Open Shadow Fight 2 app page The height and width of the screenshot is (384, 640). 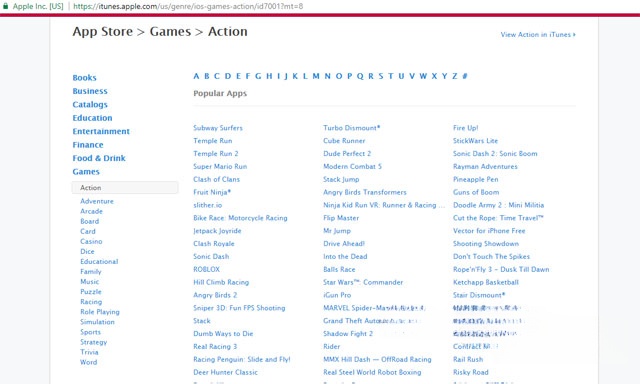348,333
